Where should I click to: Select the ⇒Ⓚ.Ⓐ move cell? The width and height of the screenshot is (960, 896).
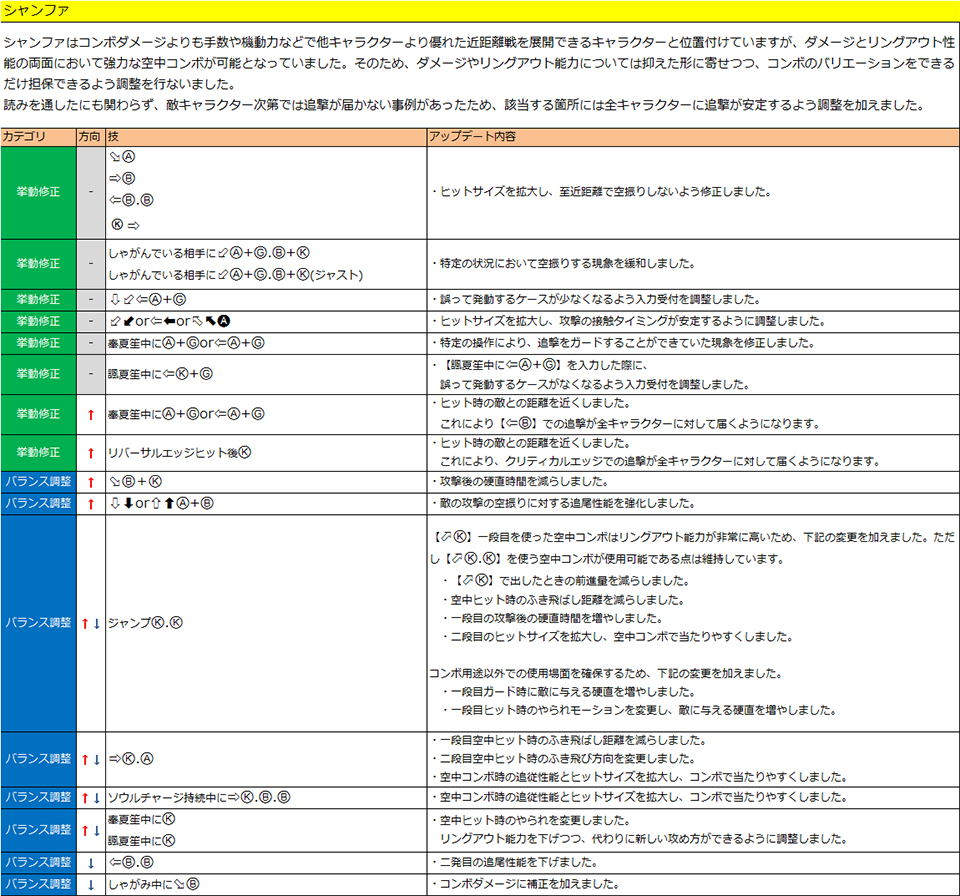[131, 759]
